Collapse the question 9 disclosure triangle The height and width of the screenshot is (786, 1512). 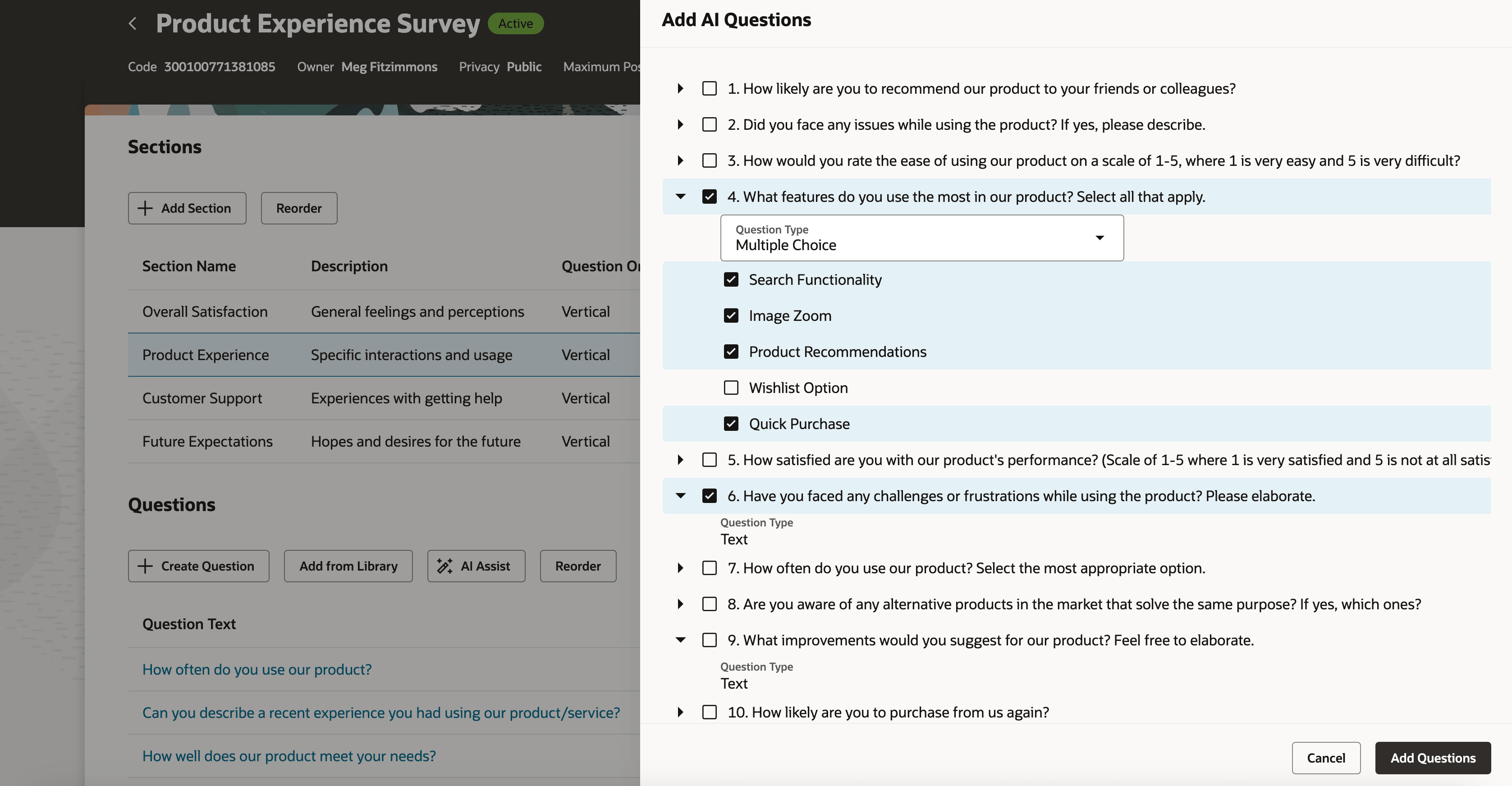tap(680, 640)
